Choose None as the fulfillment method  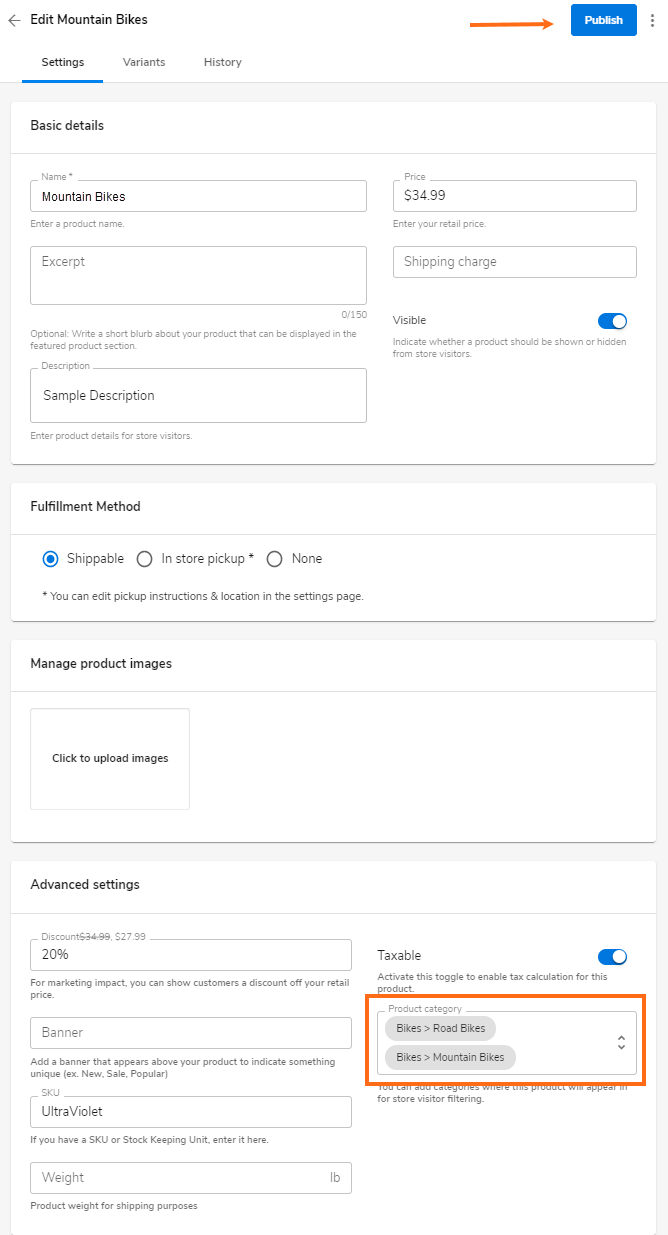[275, 558]
